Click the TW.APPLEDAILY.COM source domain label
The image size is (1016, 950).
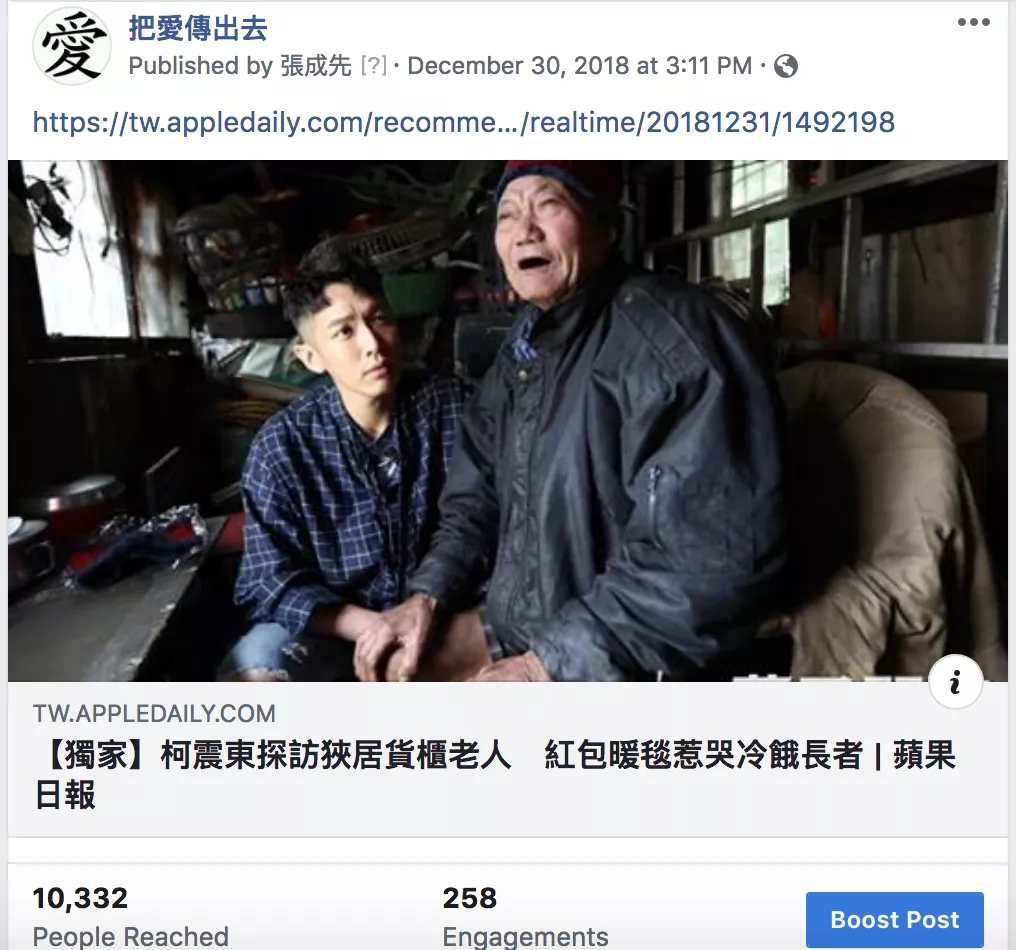click(x=154, y=713)
